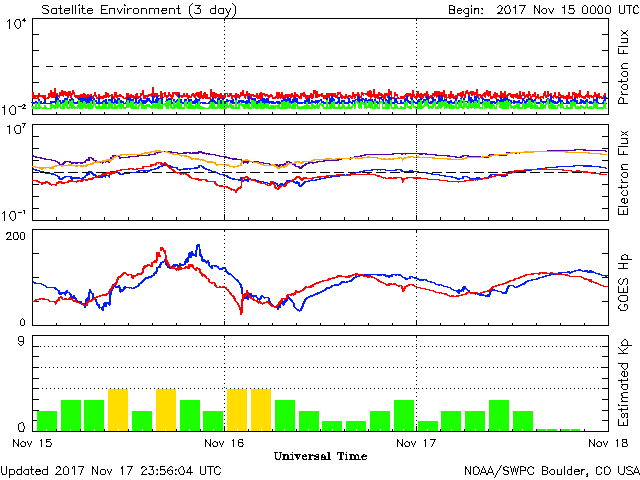Click the proton flux upper scale value 10⁴

tap(16, 24)
